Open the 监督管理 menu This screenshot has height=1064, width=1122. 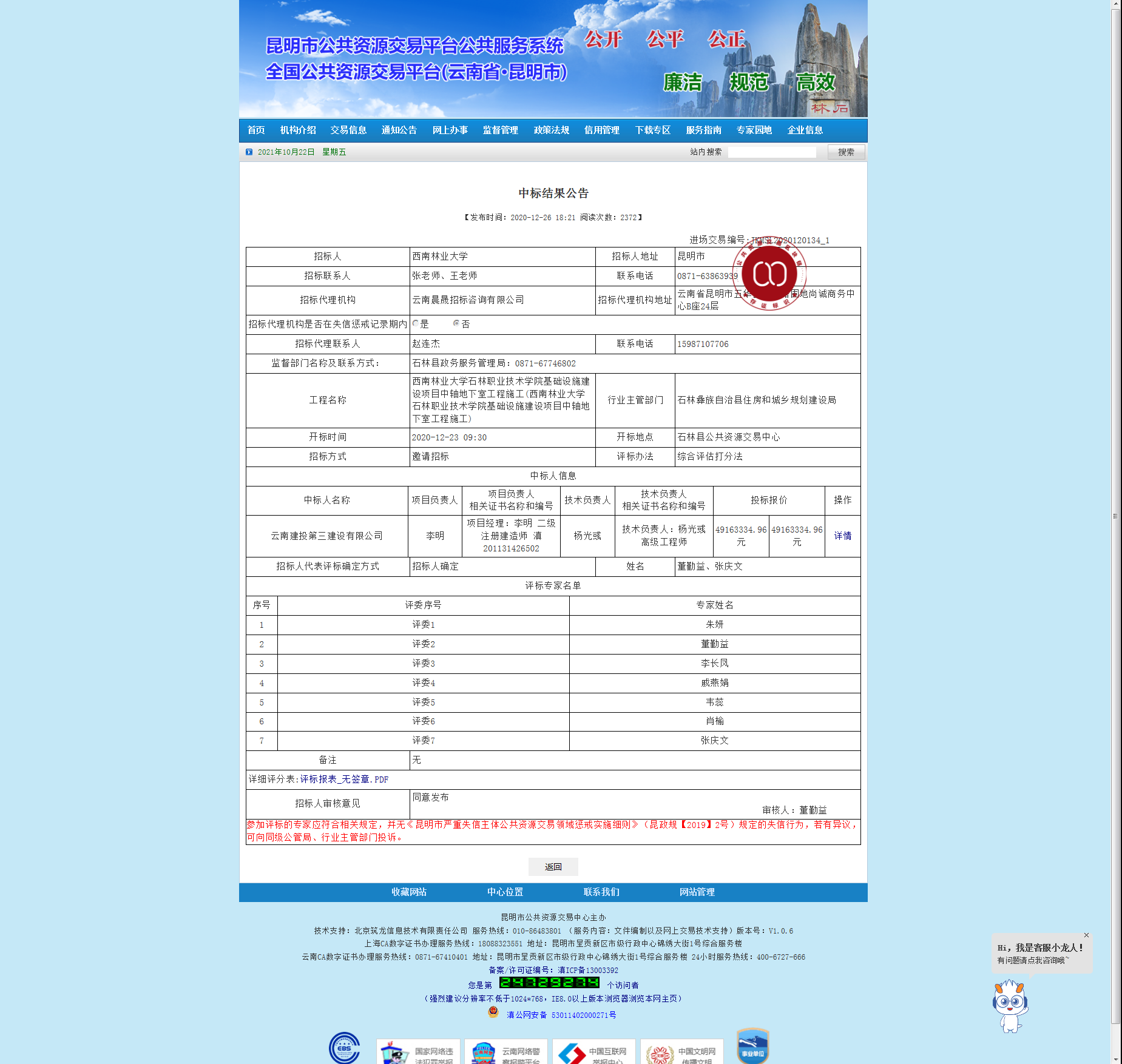pyautogui.click(x=501, y=130)
